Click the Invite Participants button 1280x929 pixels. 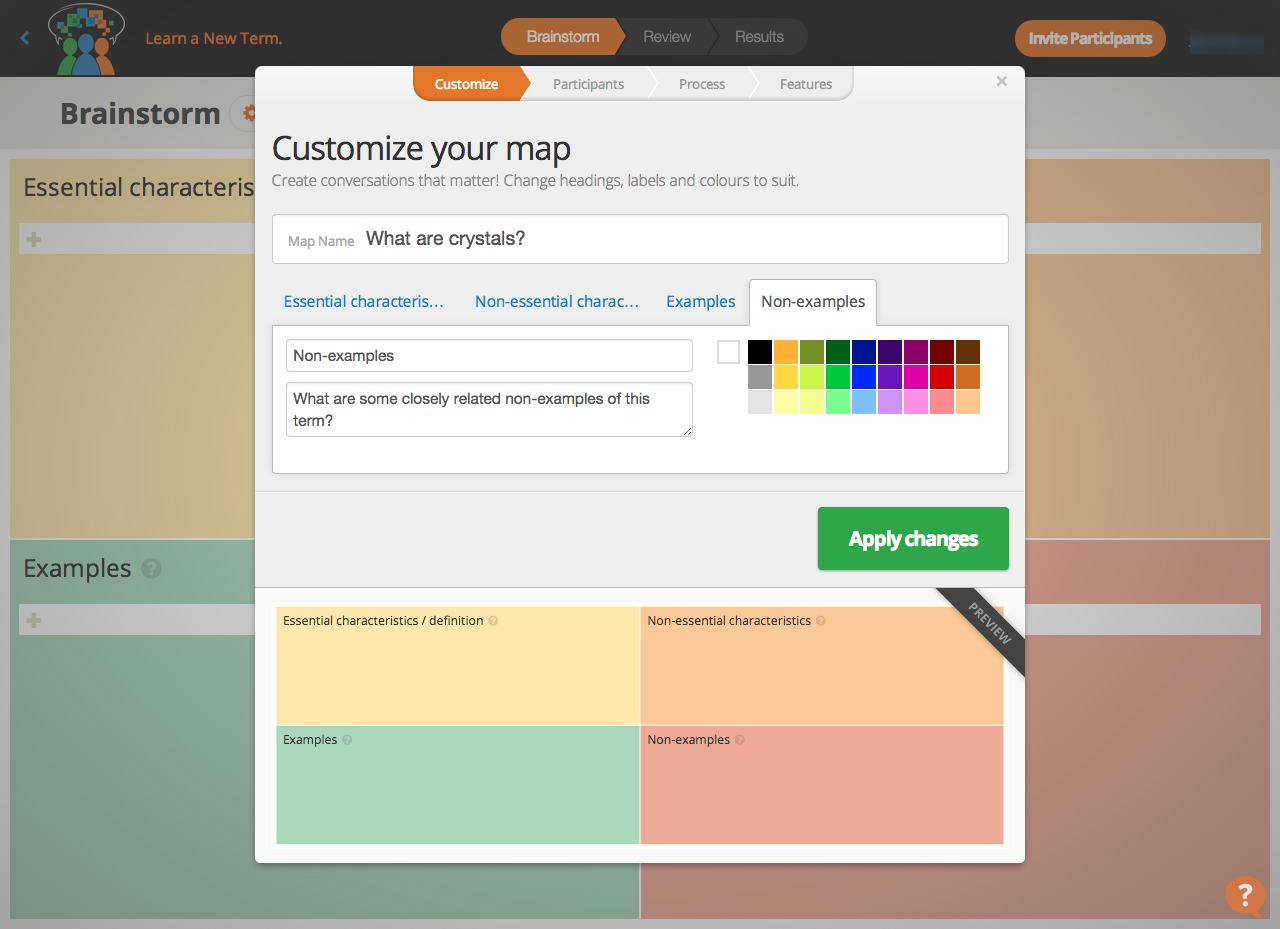1090,38
